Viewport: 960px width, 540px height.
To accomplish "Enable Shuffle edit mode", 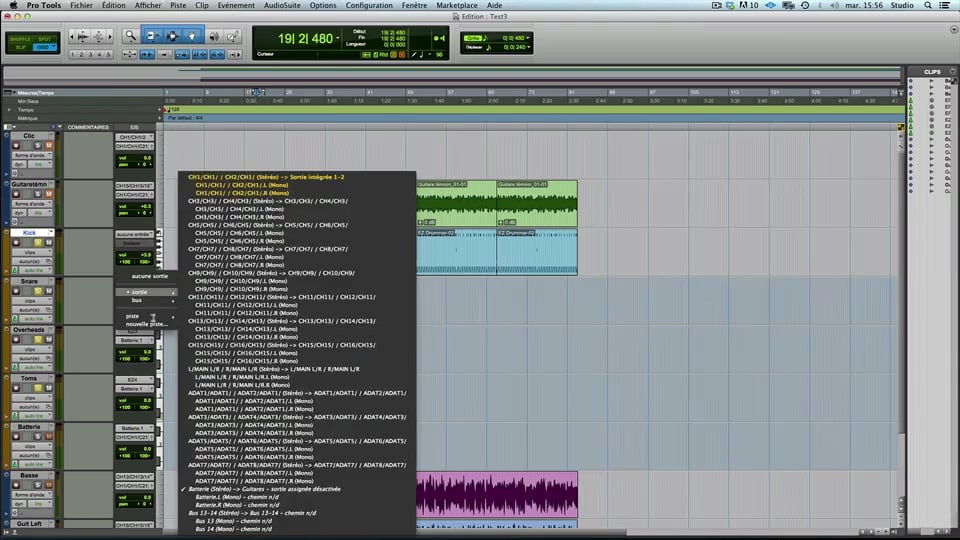I will tap(22, 39).
